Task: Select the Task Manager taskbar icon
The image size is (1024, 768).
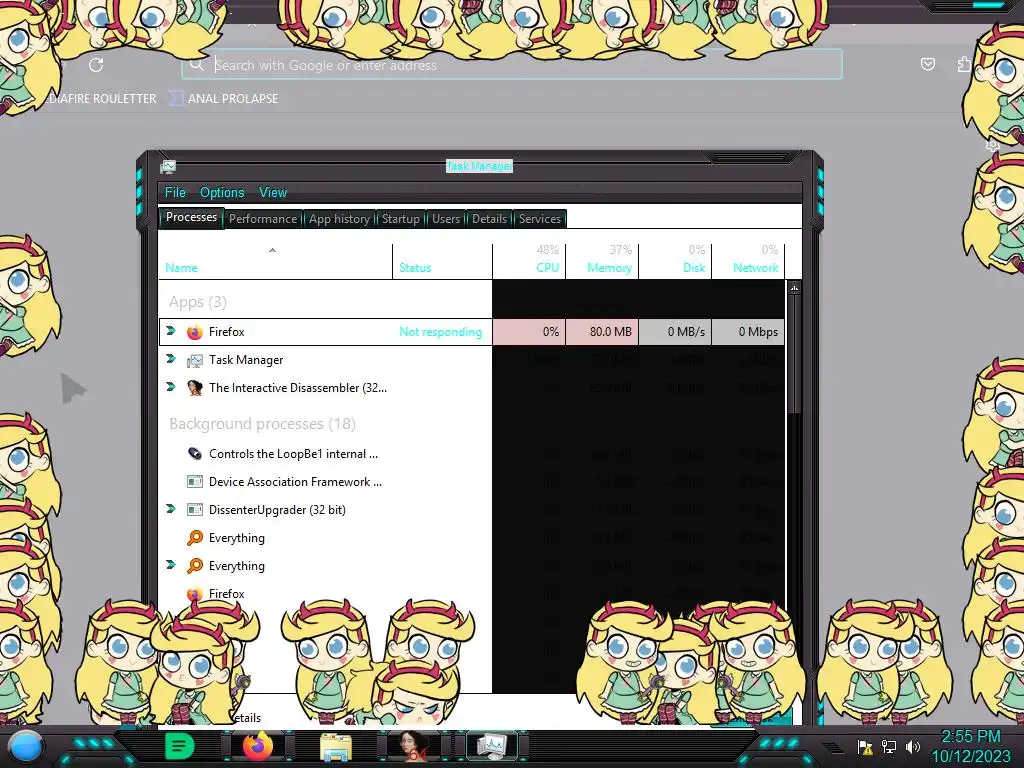Action: coord(492,746)
